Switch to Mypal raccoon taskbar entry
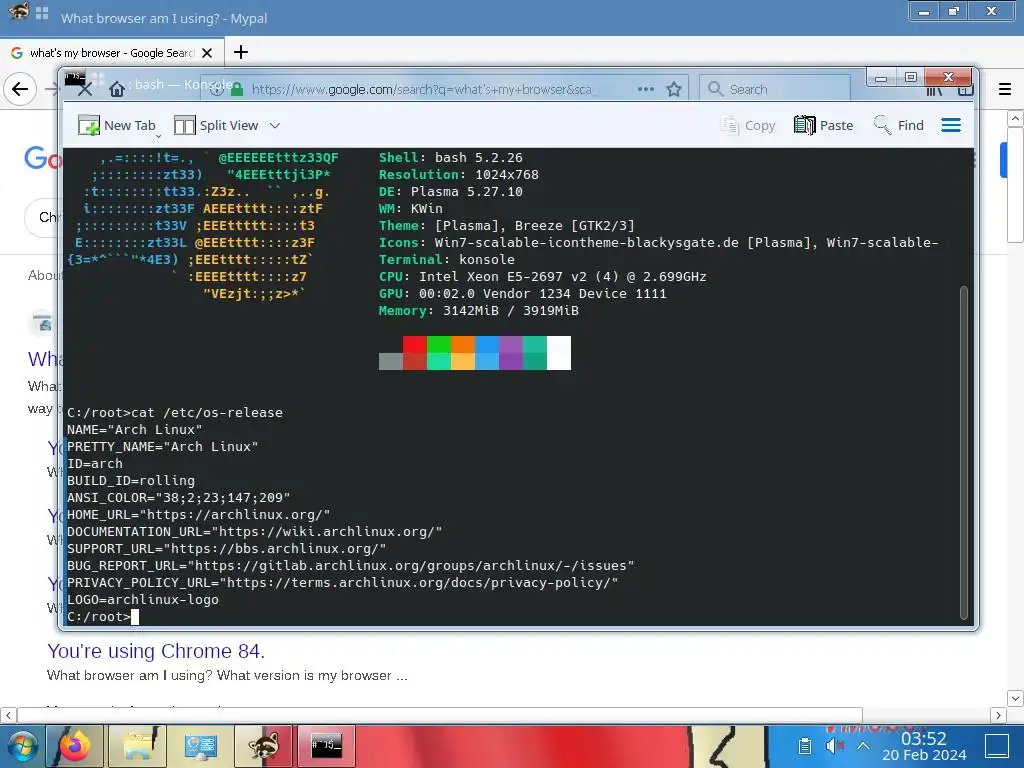Screen dimensions: 1024x768 [263, 746]
